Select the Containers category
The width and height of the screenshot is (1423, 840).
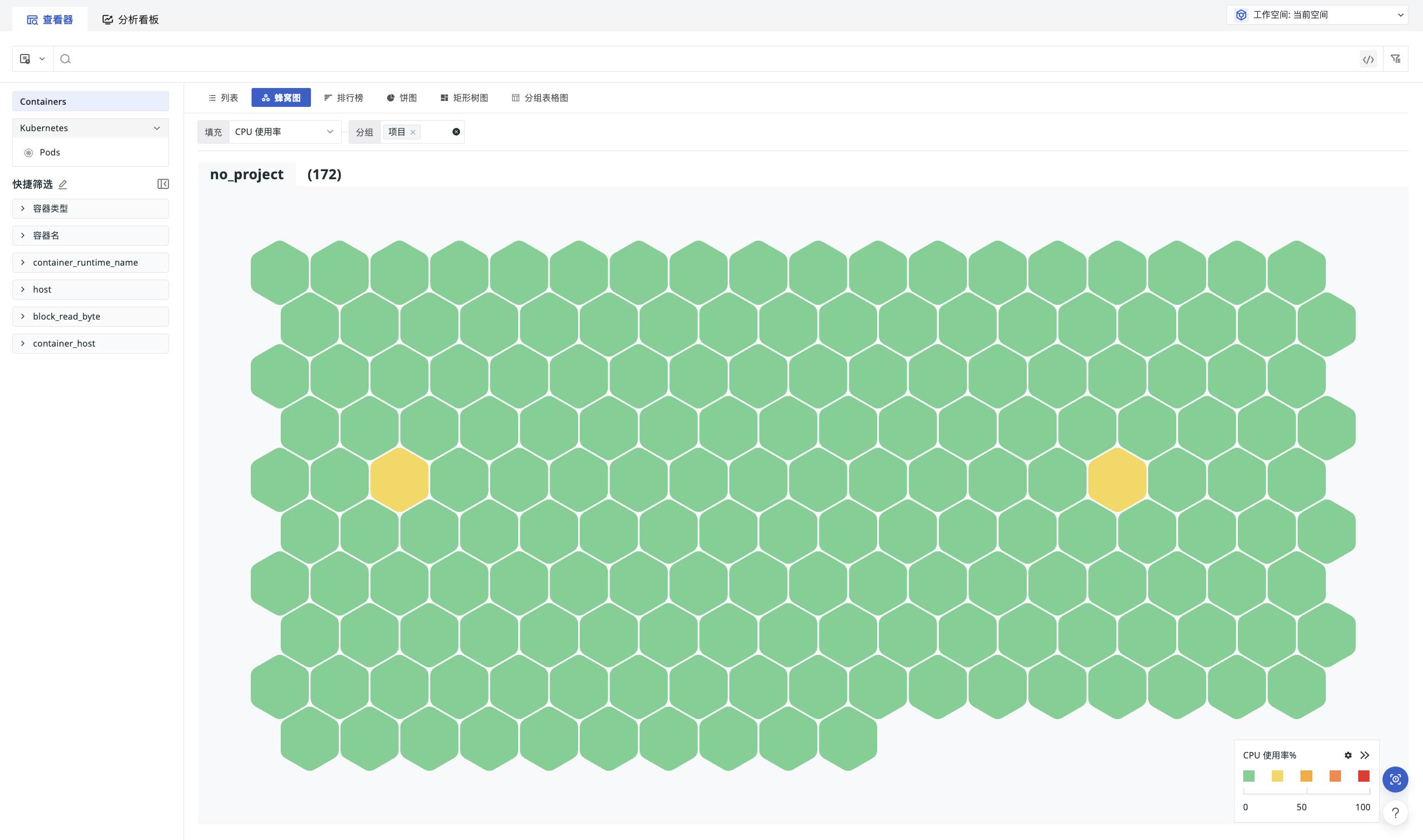(91, 101)
